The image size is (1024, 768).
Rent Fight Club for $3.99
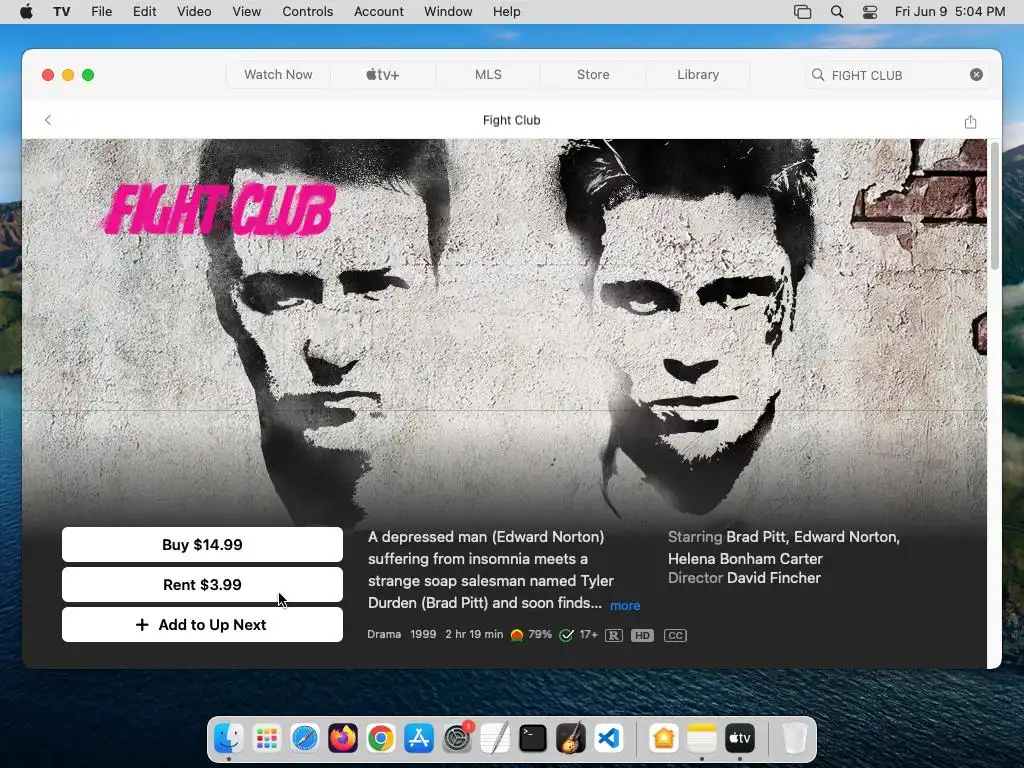202,584
